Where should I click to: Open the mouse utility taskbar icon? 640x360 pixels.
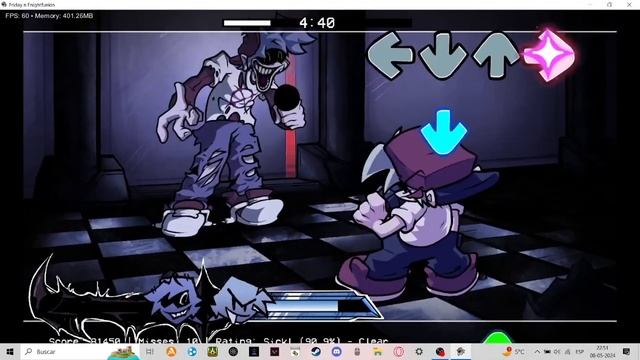[357, 351]
